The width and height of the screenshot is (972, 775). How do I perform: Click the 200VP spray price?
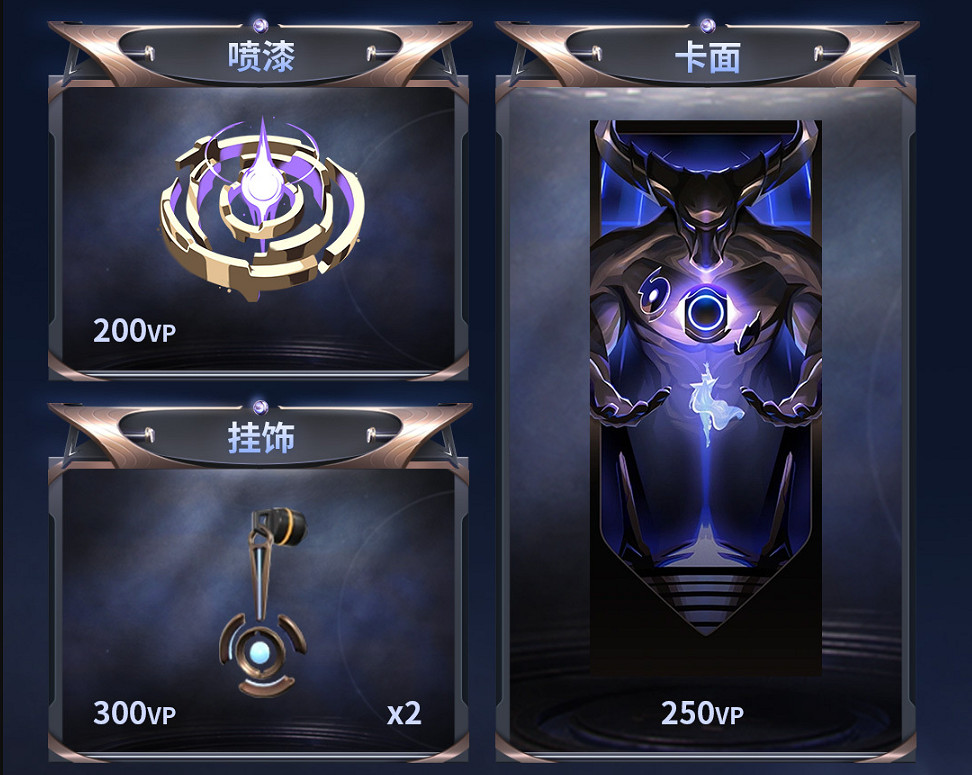tap(135, 331)
